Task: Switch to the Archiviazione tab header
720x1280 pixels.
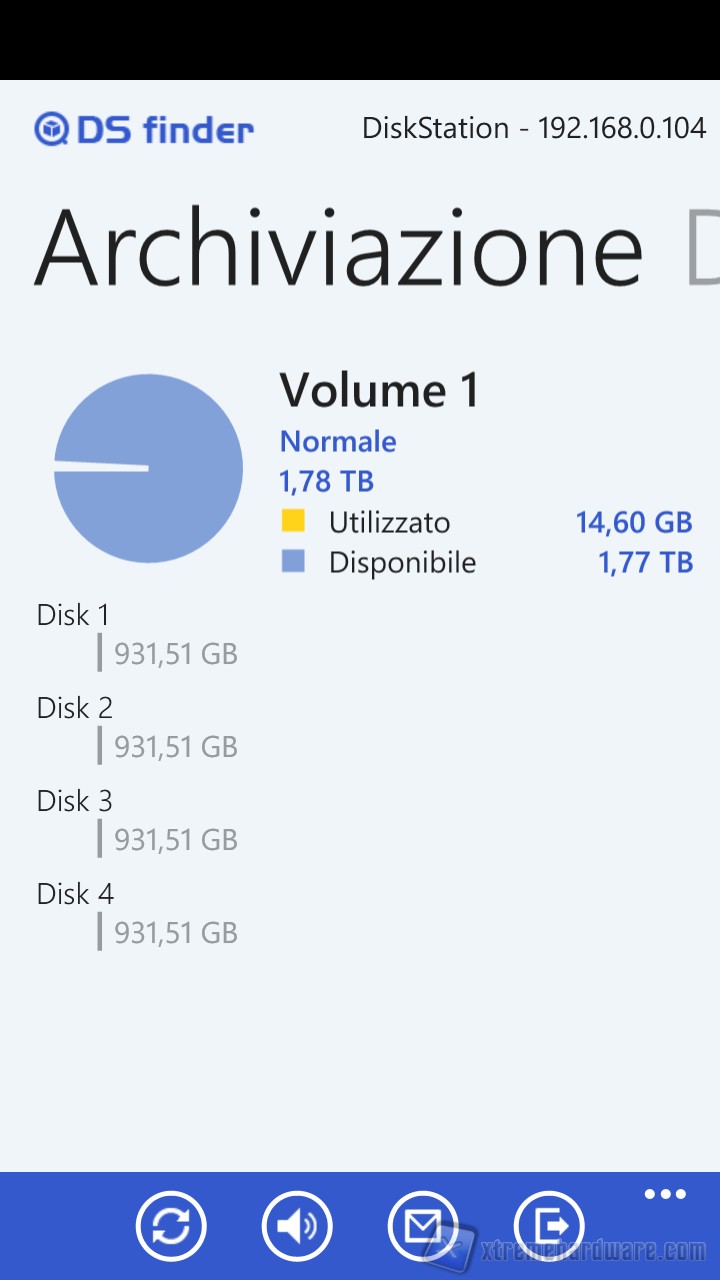Action: (x=338, y=248)
